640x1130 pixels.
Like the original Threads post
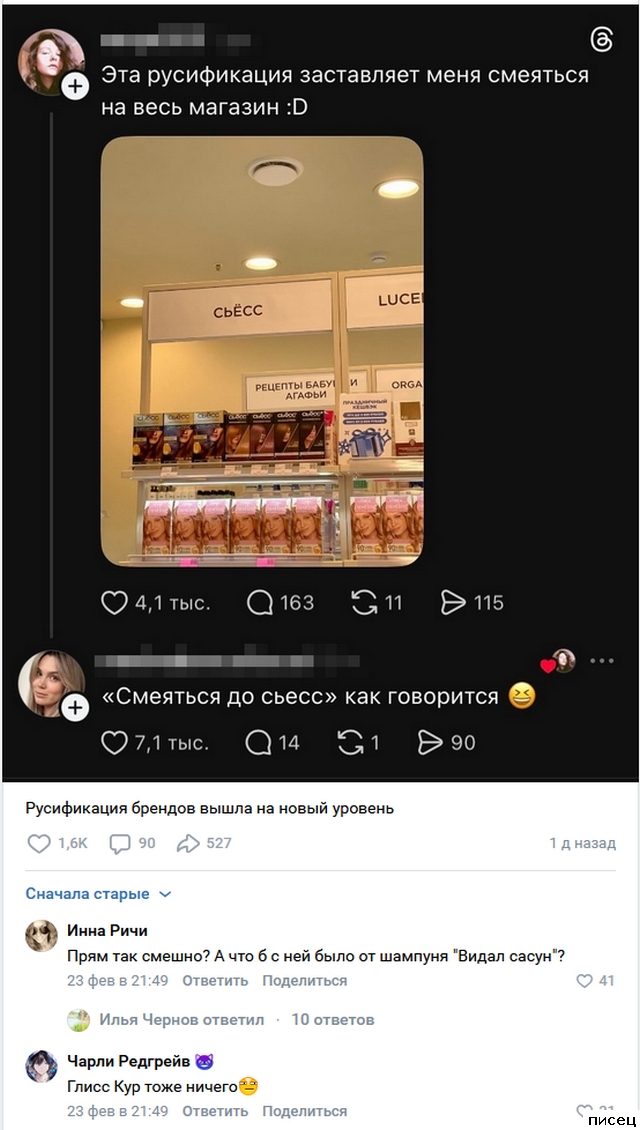click(x=114, y=602)
